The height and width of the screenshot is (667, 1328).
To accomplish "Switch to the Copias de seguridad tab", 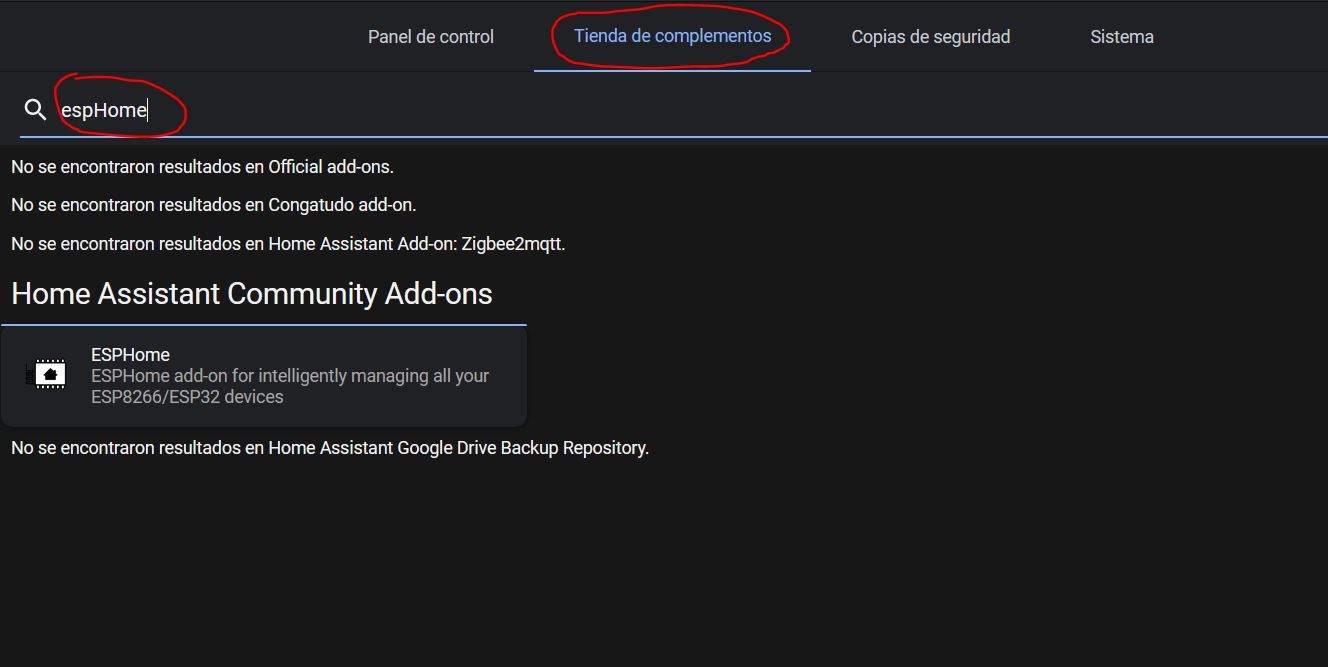I will pos(930,37).
